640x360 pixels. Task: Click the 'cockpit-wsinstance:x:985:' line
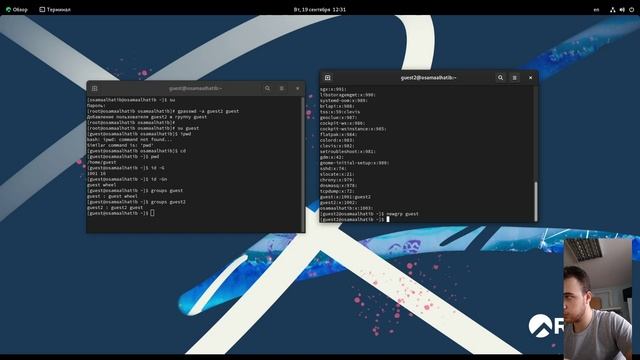tap(353, 129)
